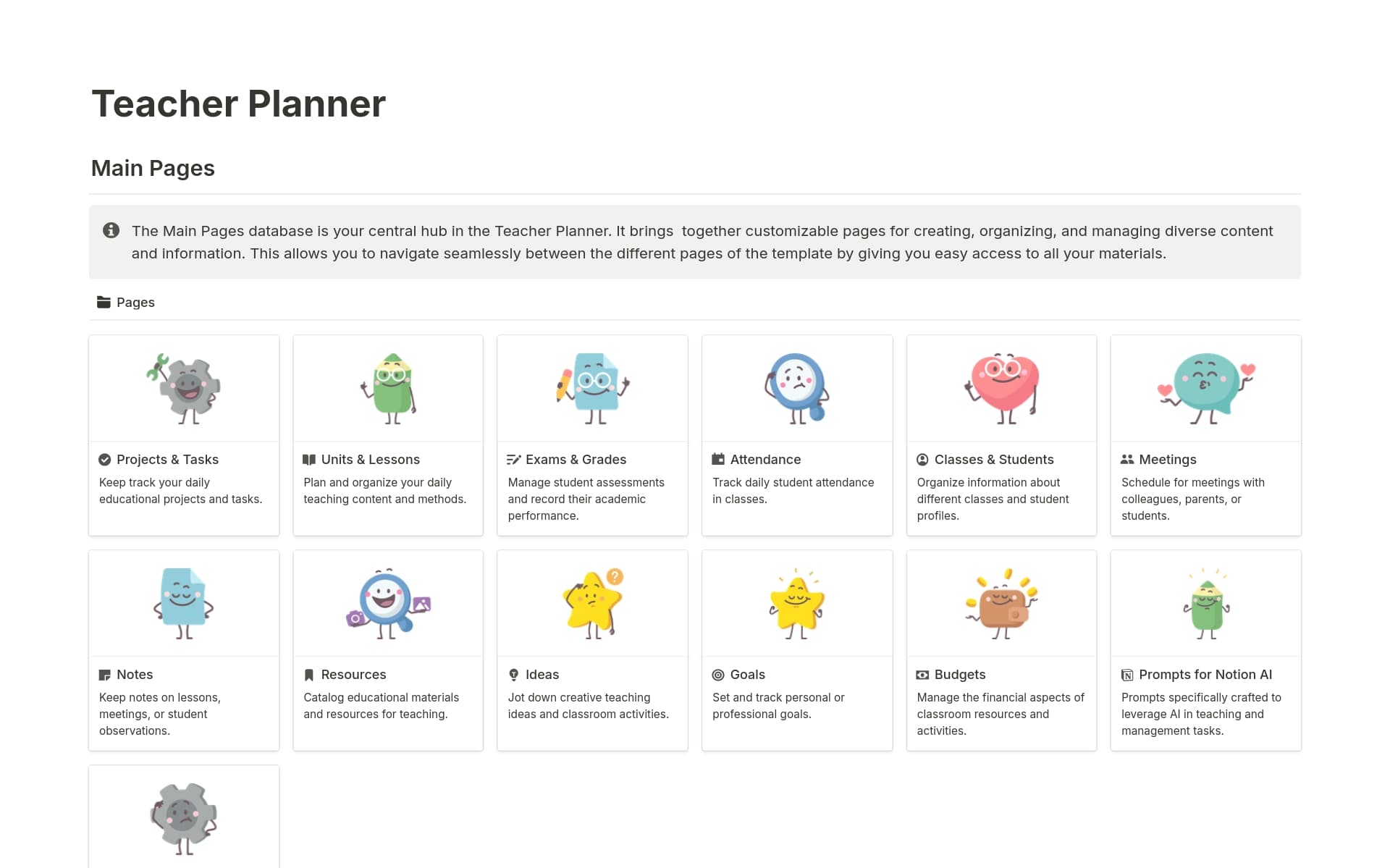Open the Resources page link
Image resolution: width=1390 pixels, height=868 pixels.
[353, 675]
